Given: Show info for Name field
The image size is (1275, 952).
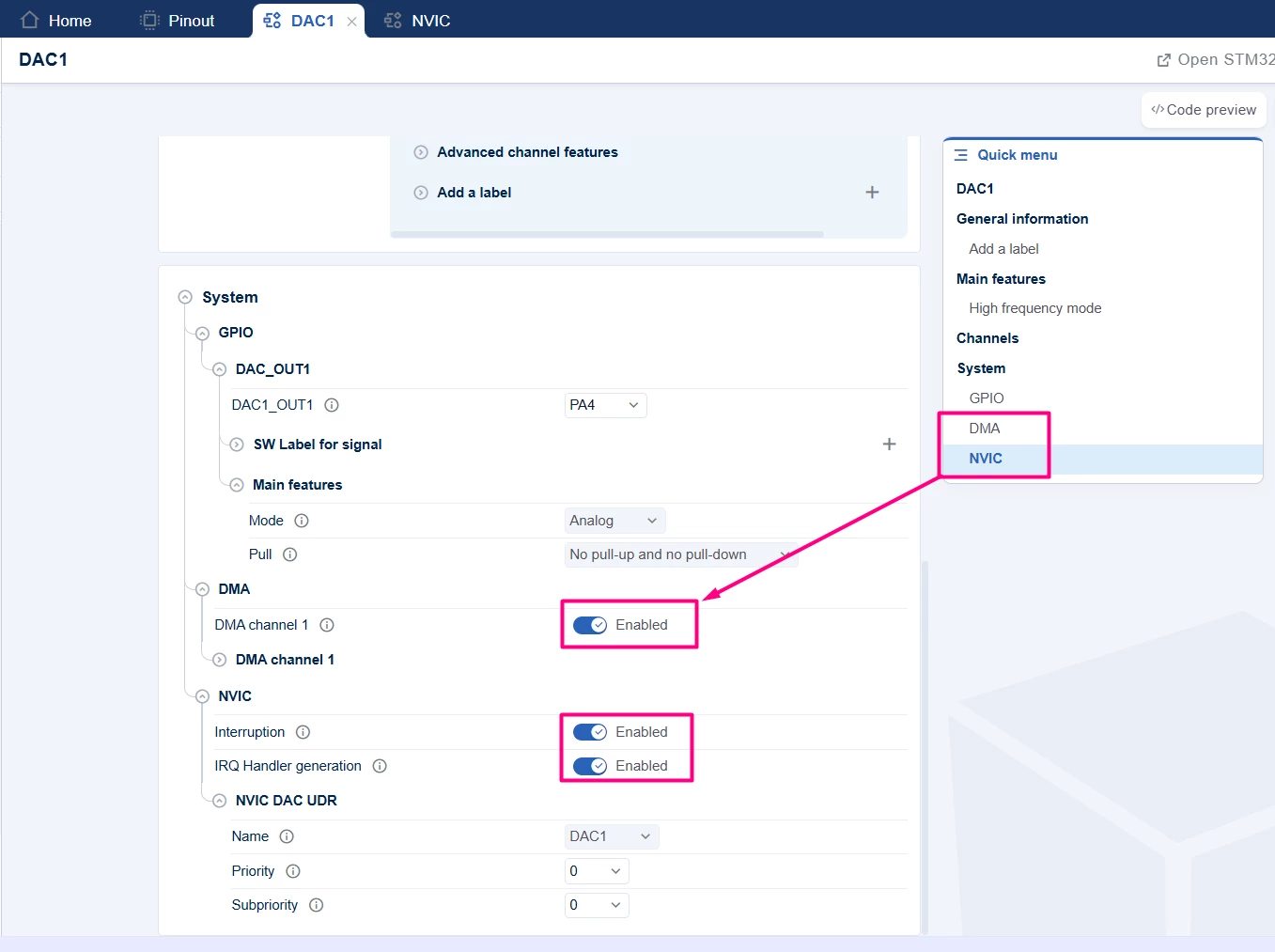Looking at the screenshot, I should pos(287,836).
